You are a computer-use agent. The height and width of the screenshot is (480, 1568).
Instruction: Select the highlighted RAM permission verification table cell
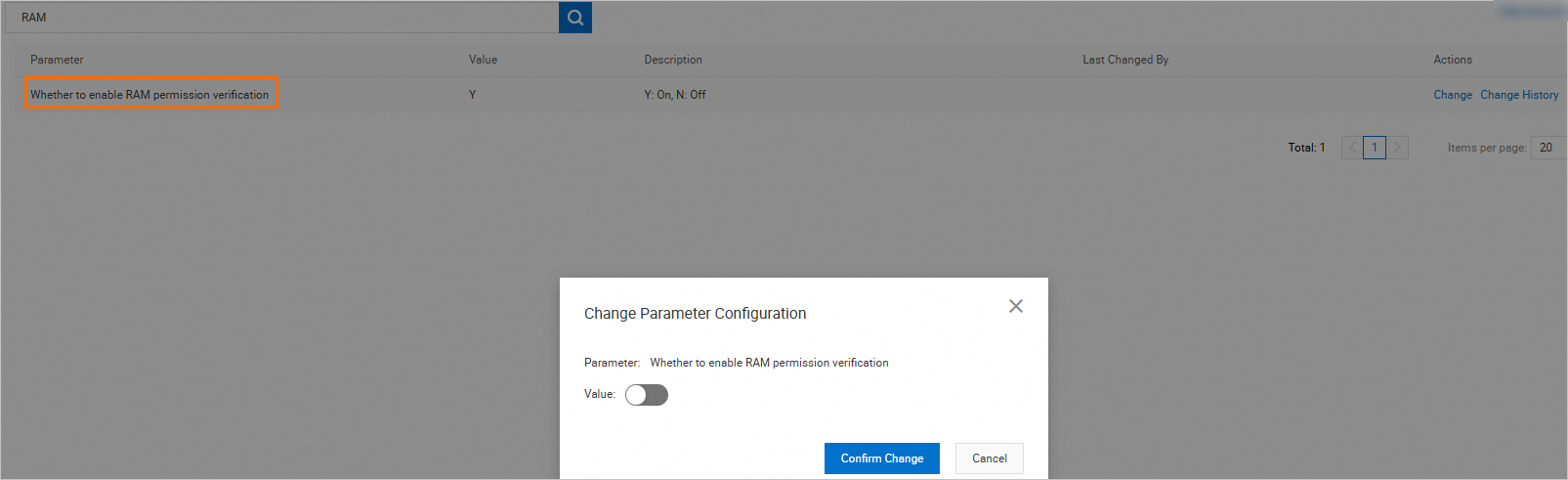tap(150, 95)
